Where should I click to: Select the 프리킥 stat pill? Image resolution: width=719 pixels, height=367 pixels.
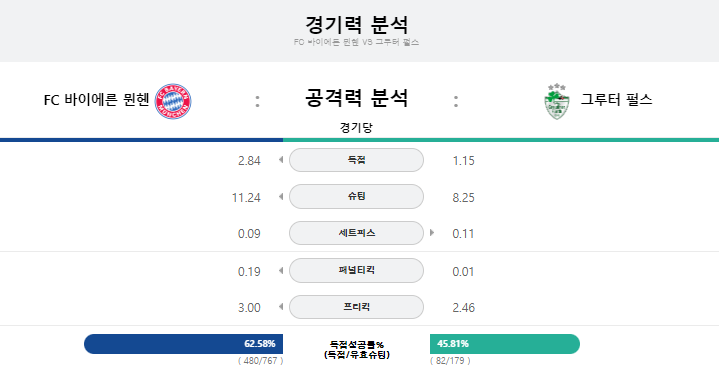point(356,307)
